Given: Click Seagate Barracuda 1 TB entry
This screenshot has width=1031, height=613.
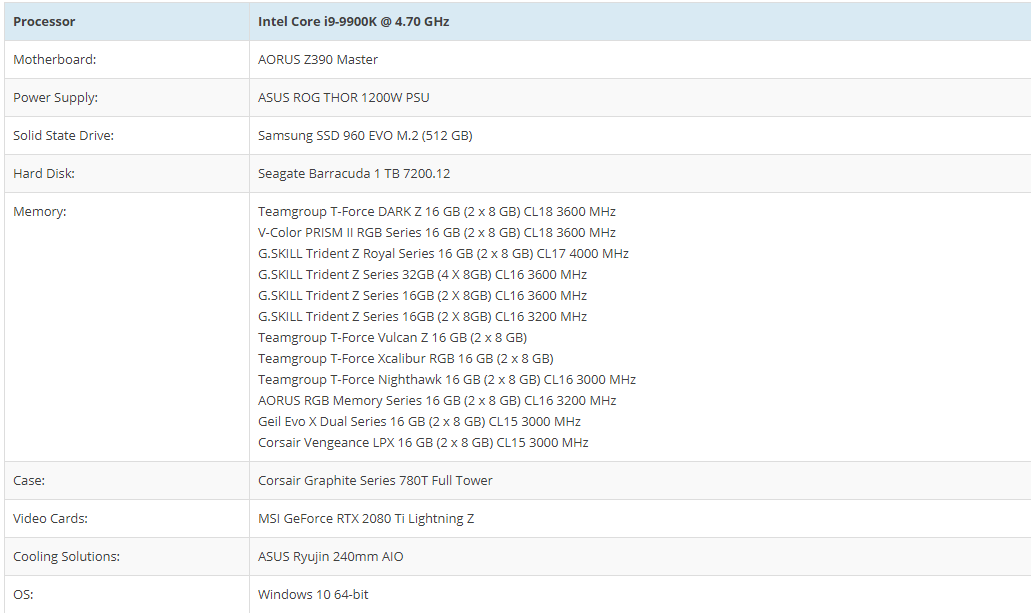Looking at the screenshot, I should 354,173.
